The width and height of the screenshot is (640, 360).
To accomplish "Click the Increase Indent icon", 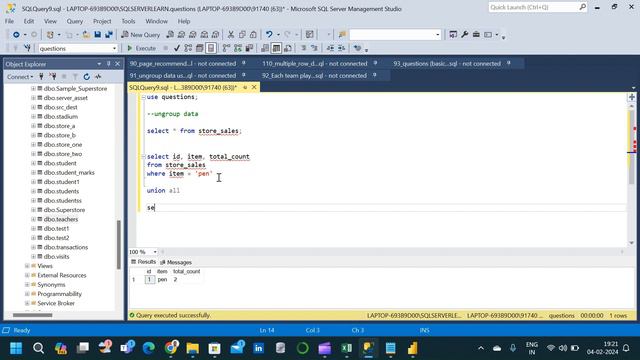I will pyautogui.click(x=342, y=48).
